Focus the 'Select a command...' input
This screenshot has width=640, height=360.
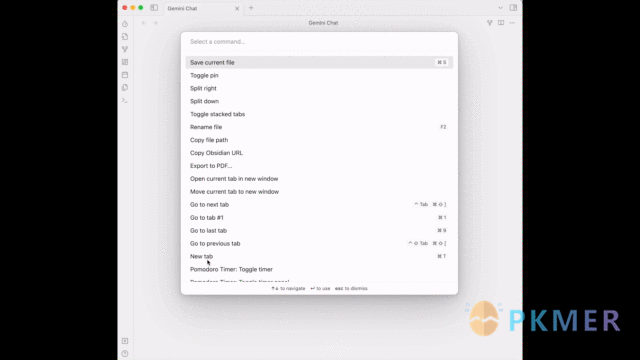pos(319,42)
